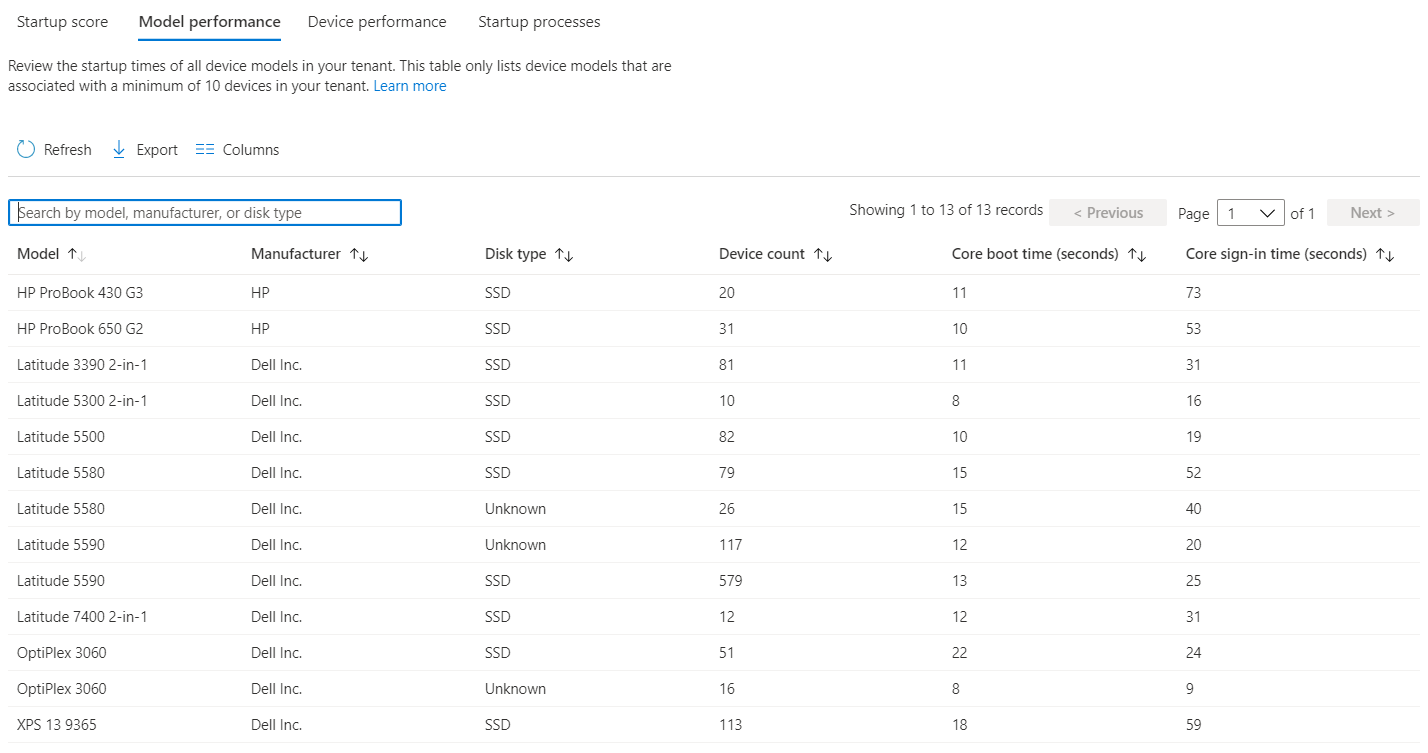Open the Page number dropdown
This screenshot has height=753, width=1428.
click(1250, 212)
